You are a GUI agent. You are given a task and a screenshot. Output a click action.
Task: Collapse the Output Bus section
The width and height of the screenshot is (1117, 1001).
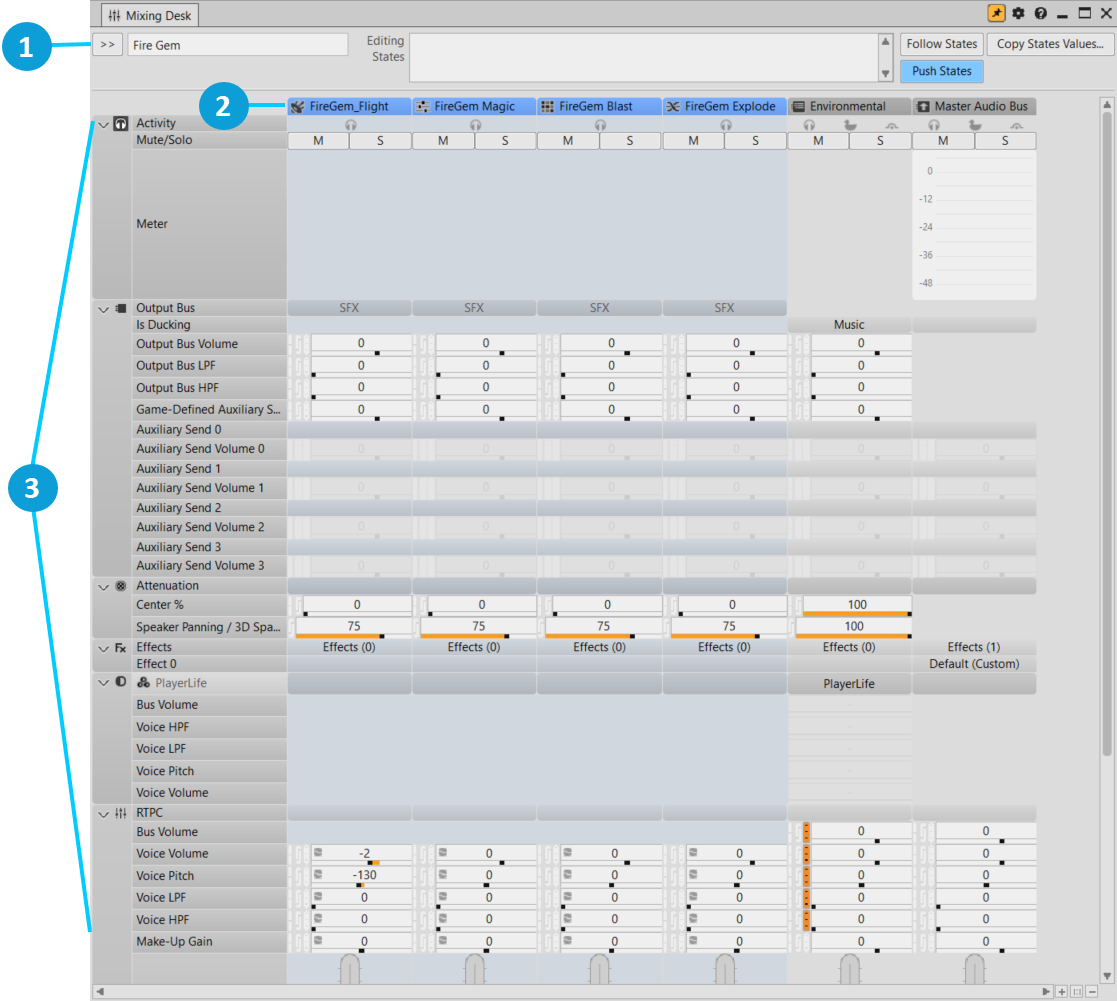coord(103,309)
